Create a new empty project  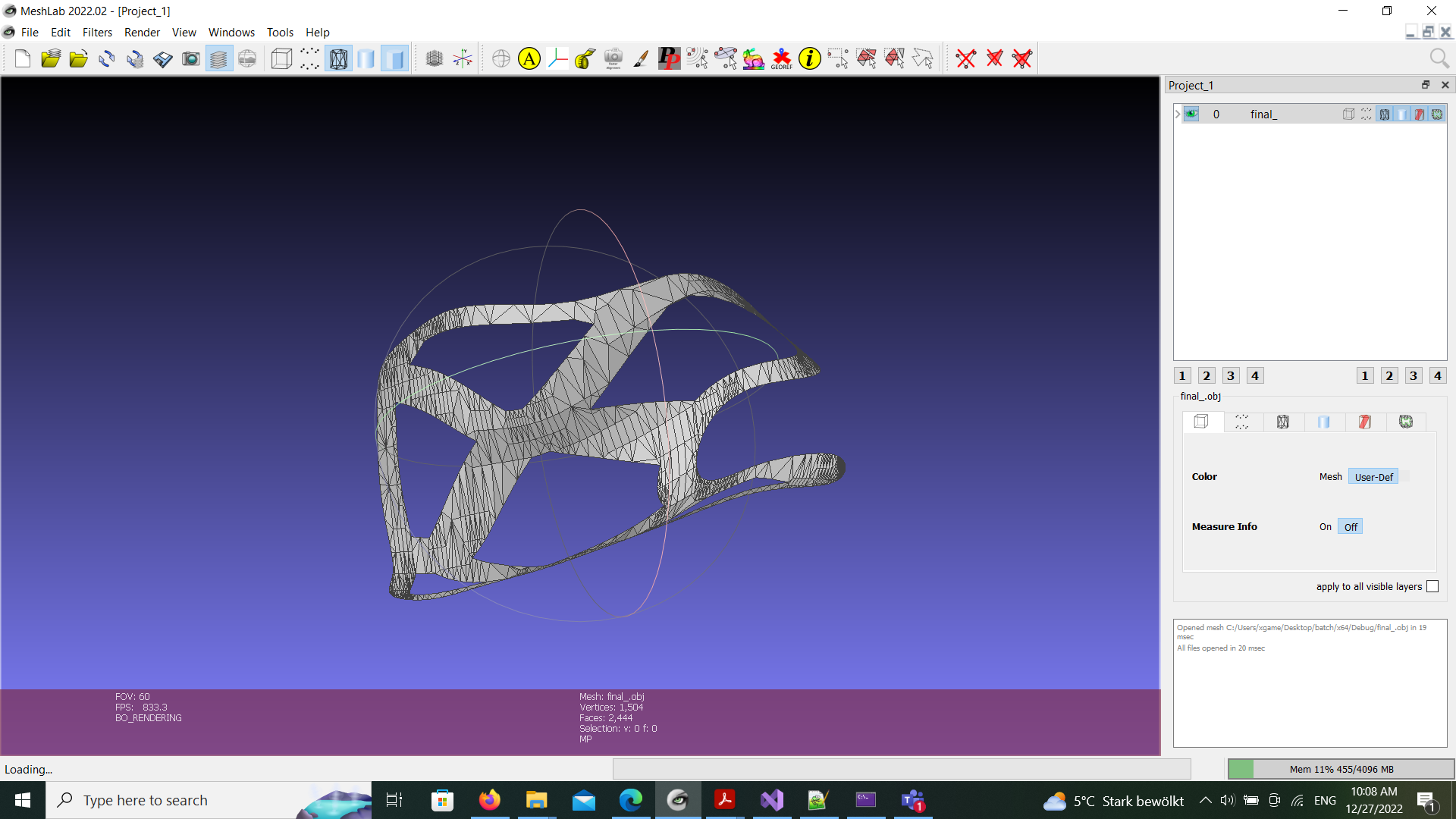pyautogui.click(x=23, y=58)
